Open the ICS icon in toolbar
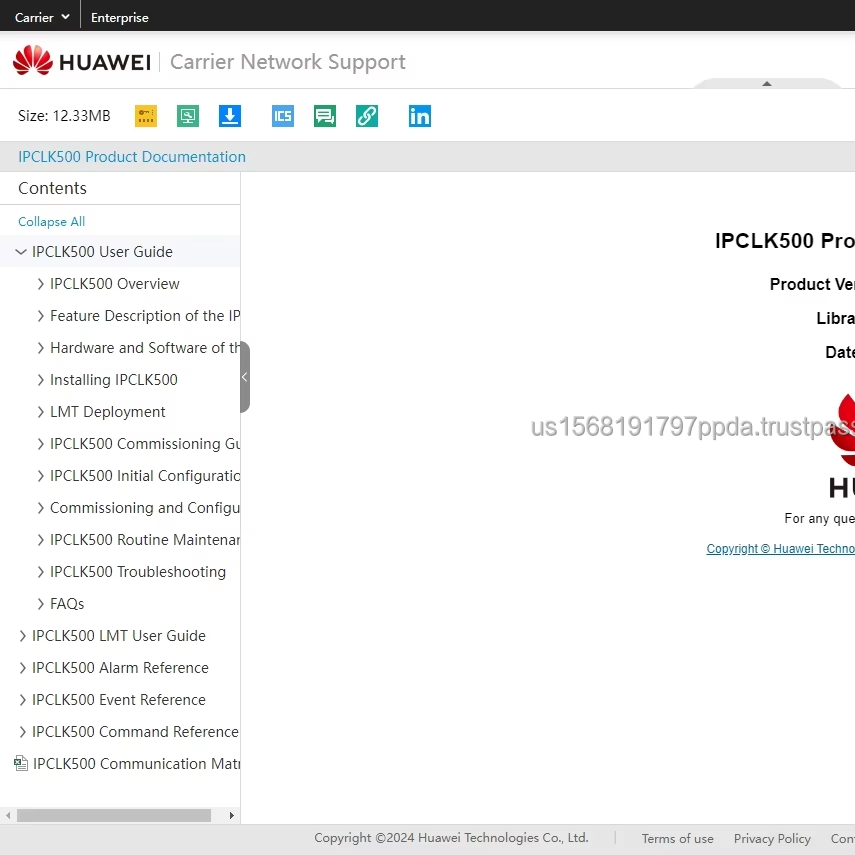The height and width of the screenshot is (855, 855). pos(282,116)
